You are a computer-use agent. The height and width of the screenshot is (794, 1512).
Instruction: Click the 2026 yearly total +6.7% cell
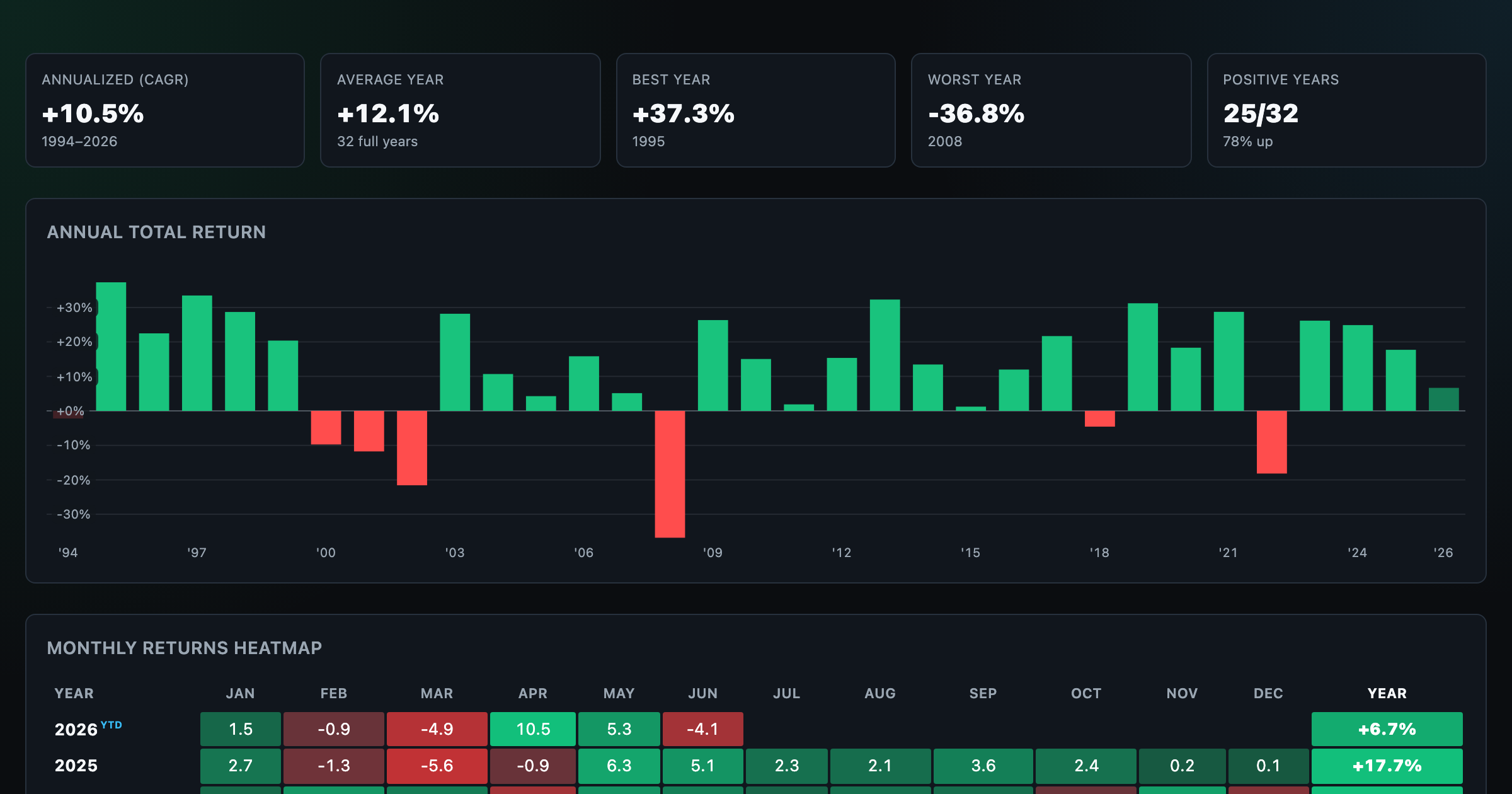1387,729
